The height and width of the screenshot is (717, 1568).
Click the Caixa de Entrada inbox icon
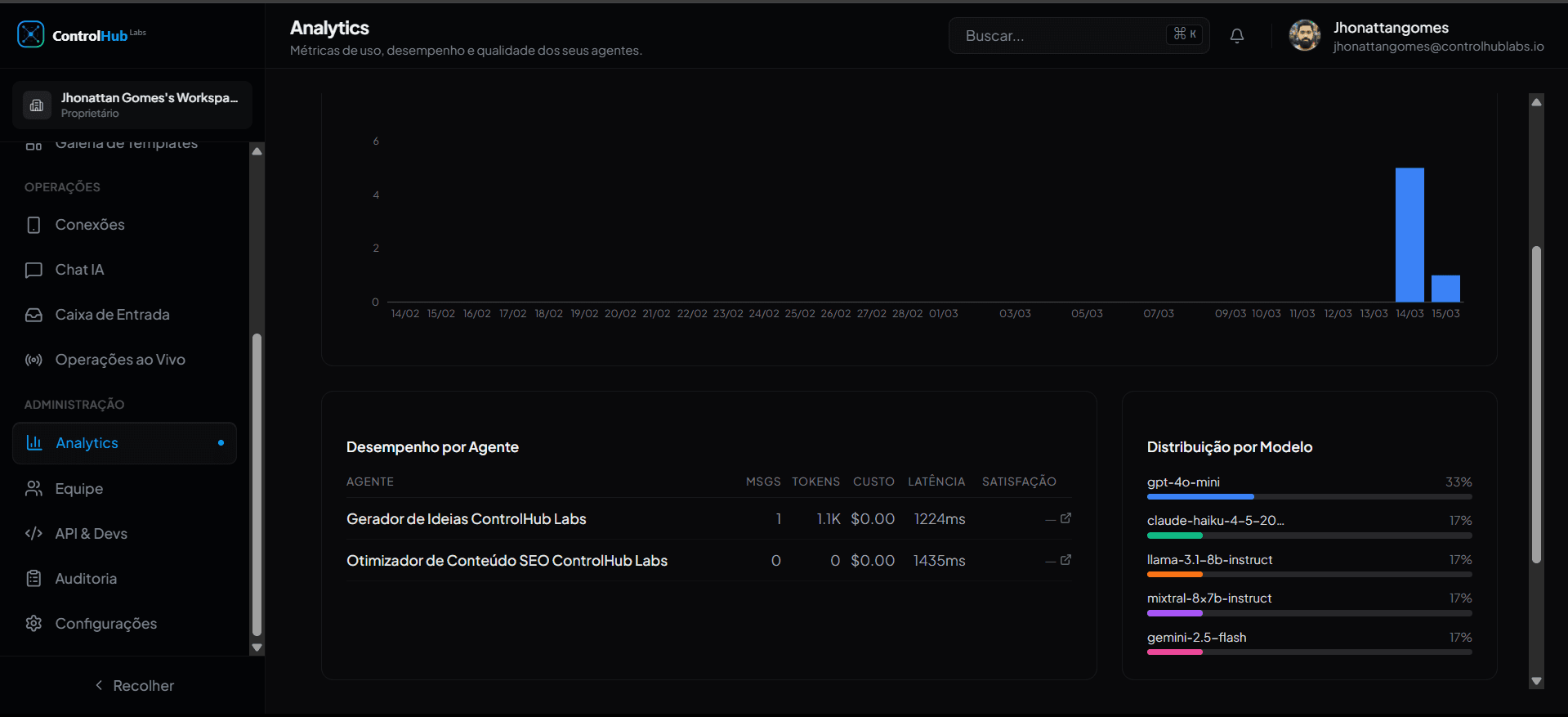tap(34, 315)
